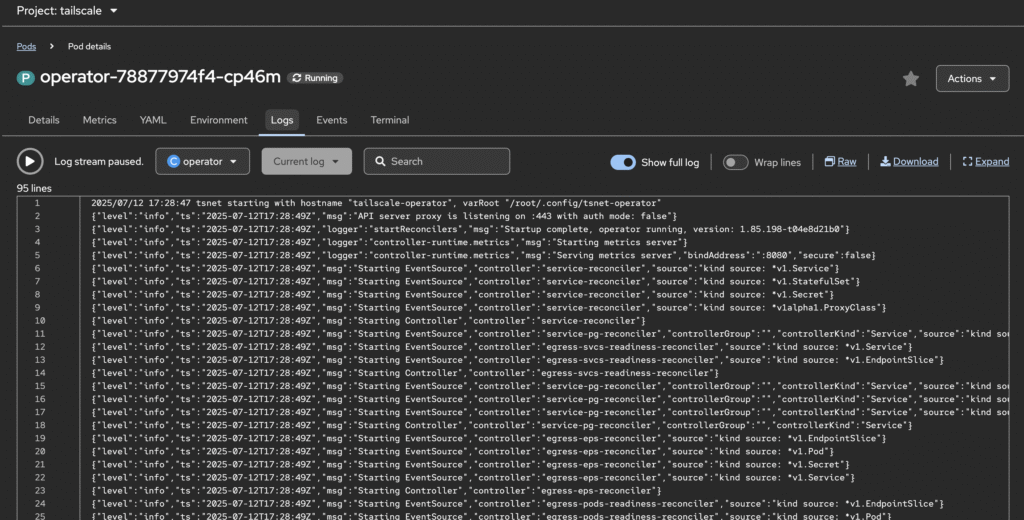
Task: Click log line 3 Startup complete entry
Action: [x=470, y=229]
